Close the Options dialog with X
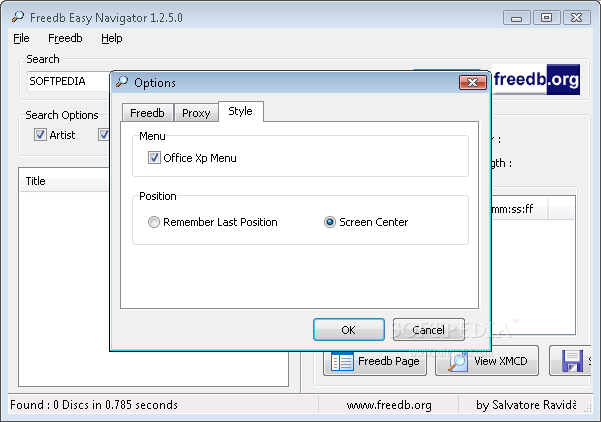This screenshot has width=601, height=422. pos(473,82)
